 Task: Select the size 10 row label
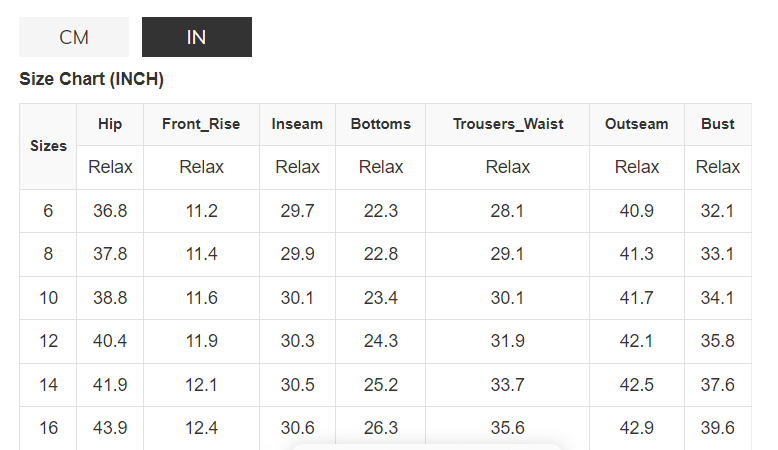[x=48, y=298]
